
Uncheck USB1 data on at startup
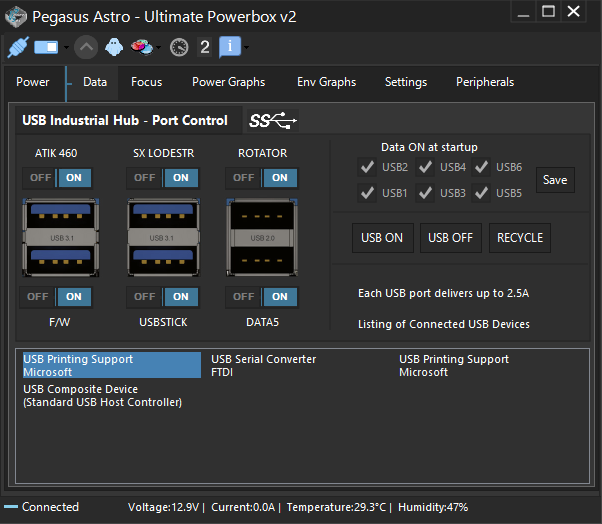click(367, 193)
